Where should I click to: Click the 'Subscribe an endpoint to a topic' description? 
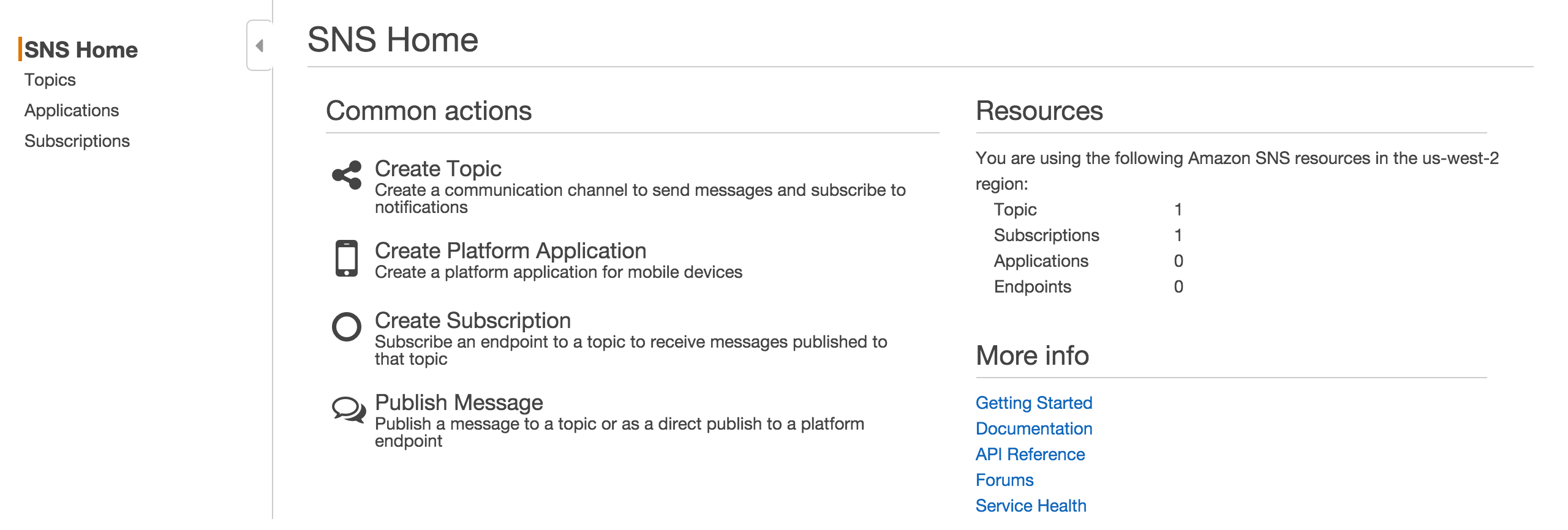631,350
